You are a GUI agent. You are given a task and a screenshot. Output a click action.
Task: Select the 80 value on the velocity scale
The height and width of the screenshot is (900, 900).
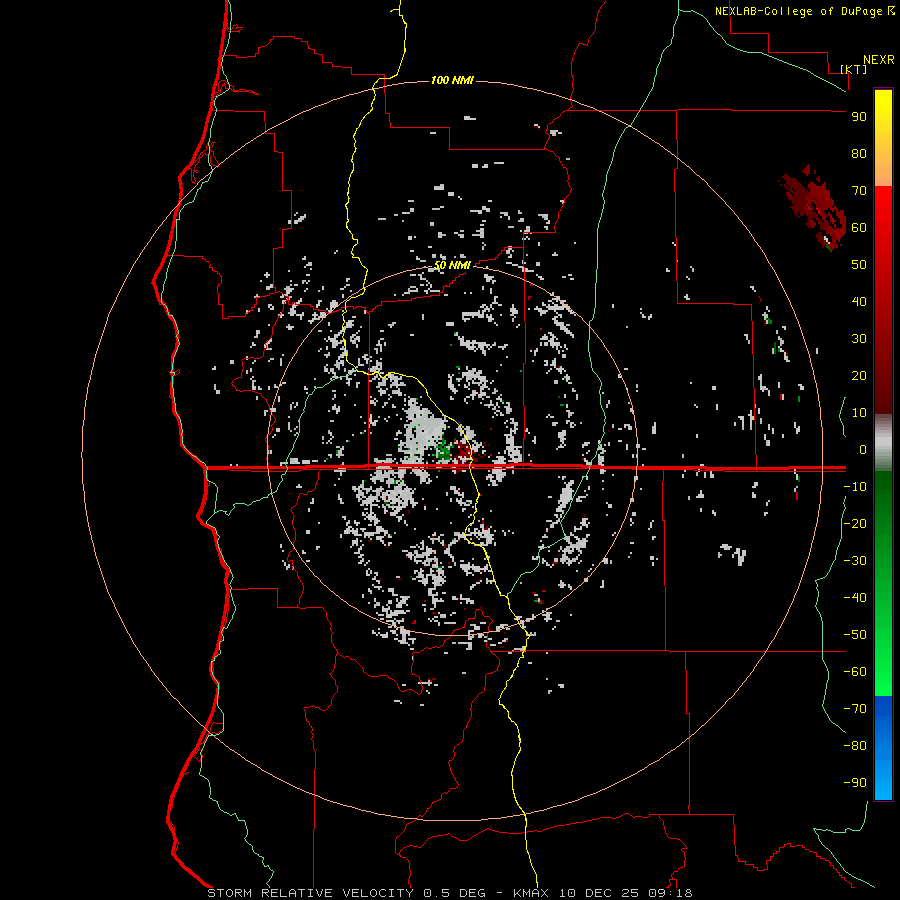859,154
